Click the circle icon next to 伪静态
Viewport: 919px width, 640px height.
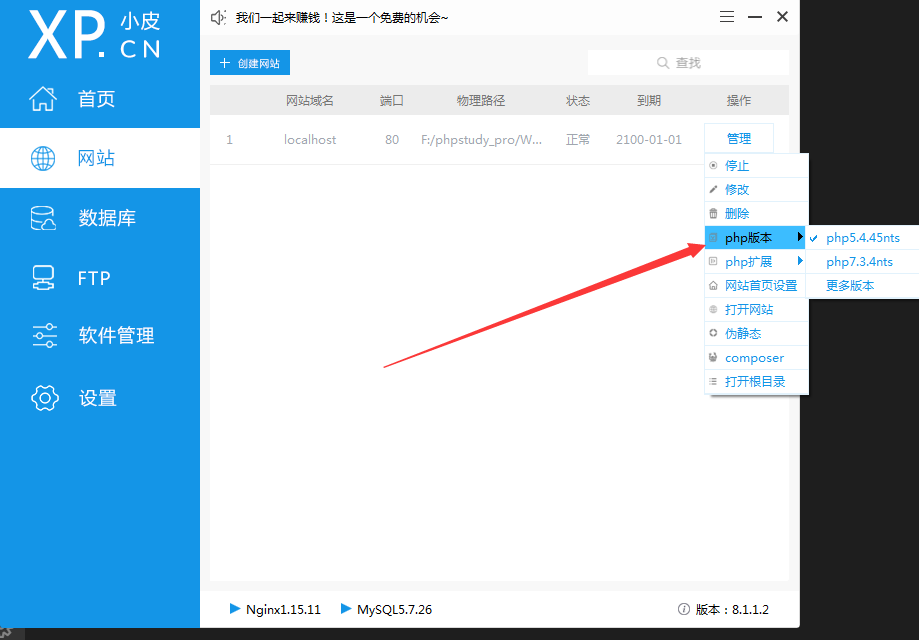713,333
